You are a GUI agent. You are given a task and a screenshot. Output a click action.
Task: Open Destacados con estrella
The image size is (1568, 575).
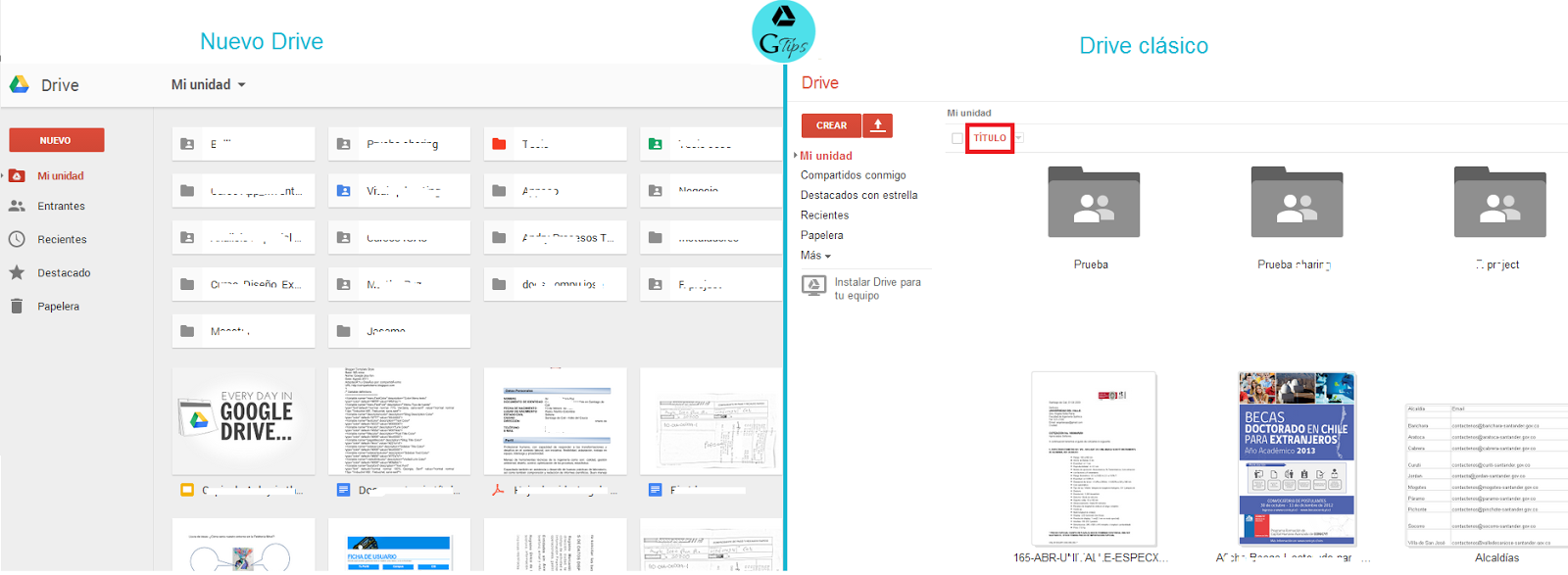(859, 195)
